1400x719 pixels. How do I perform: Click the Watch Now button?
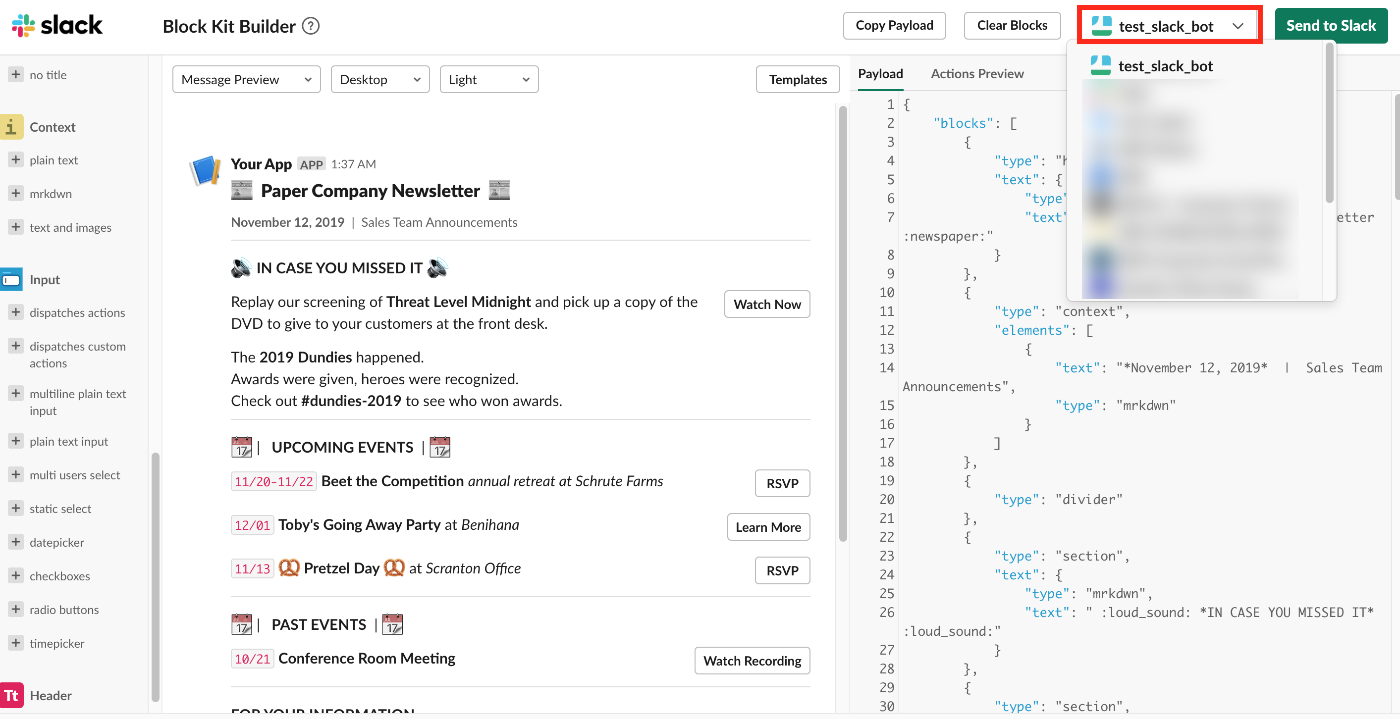coord(767,304)
